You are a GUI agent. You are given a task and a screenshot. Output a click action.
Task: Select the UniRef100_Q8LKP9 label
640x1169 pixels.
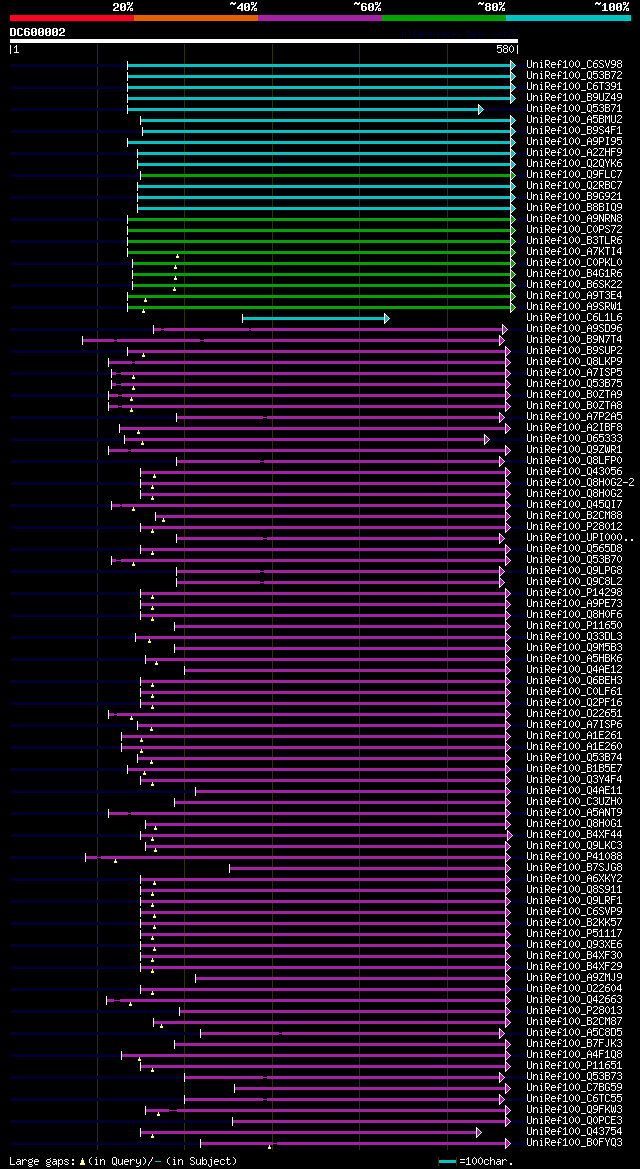click(x=574, y=362)
